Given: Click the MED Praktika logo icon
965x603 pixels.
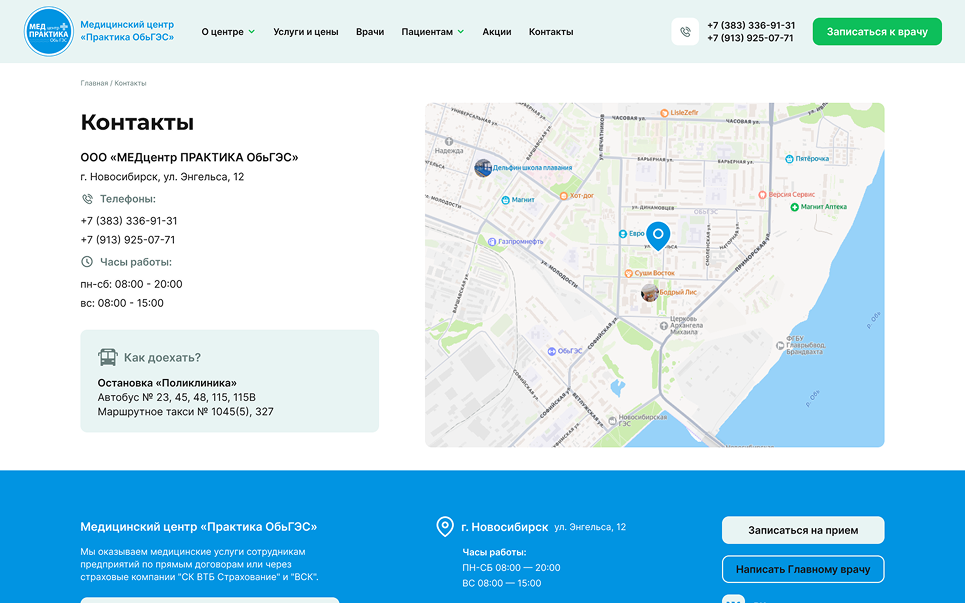Looking at the screenshot, I should (49, 31).
